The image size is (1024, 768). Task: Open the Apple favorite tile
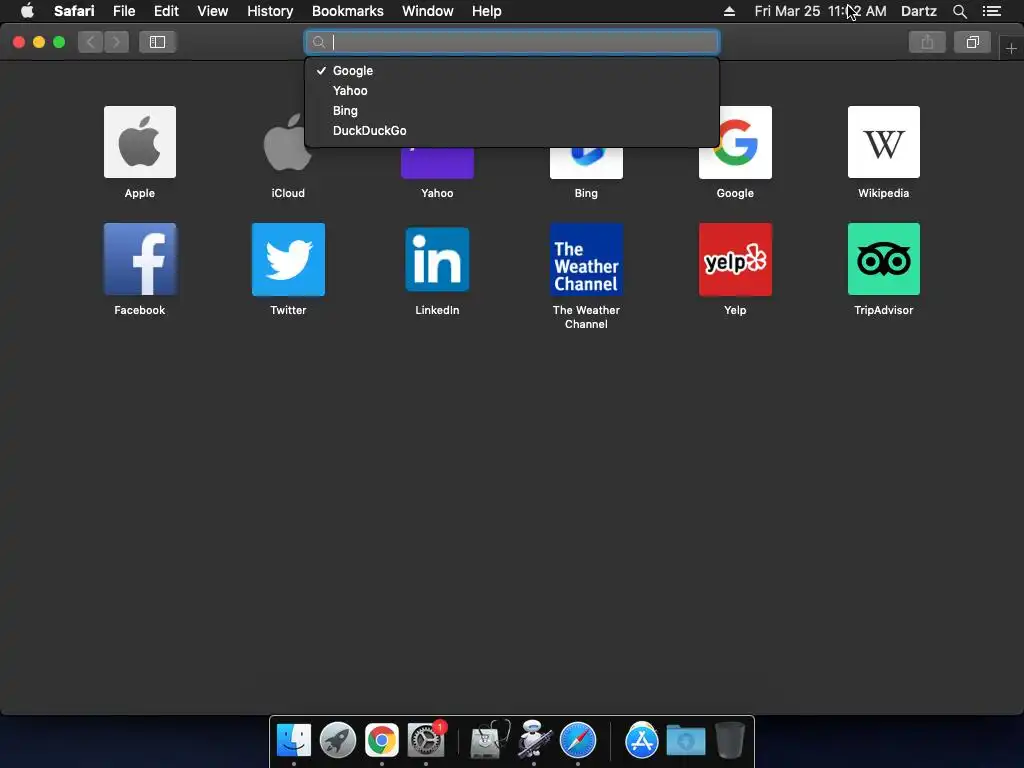(x=140, y=142)
